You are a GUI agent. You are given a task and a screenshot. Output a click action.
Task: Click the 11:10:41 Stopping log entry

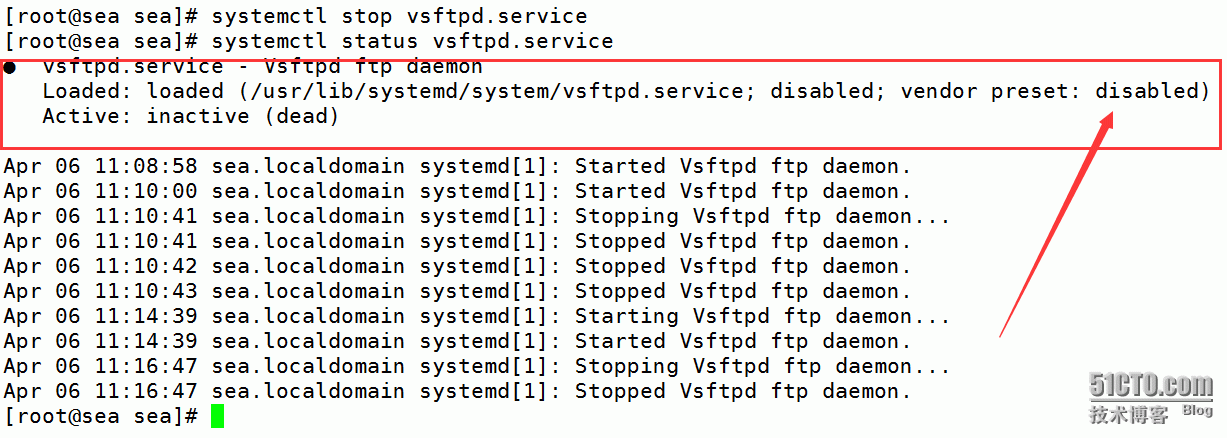click(477, 216)
